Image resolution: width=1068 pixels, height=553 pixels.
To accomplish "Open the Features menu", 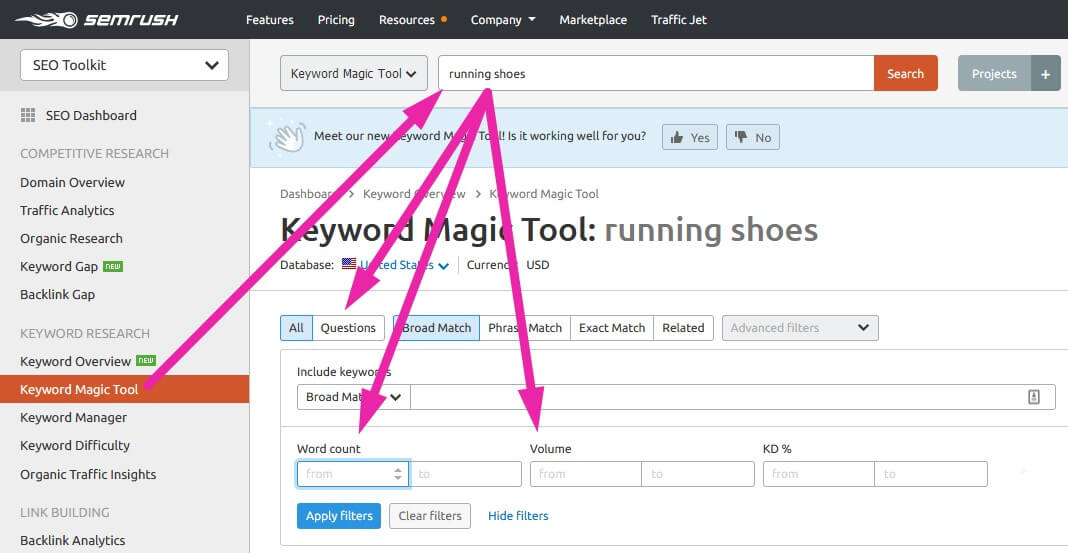I will 270,20.
